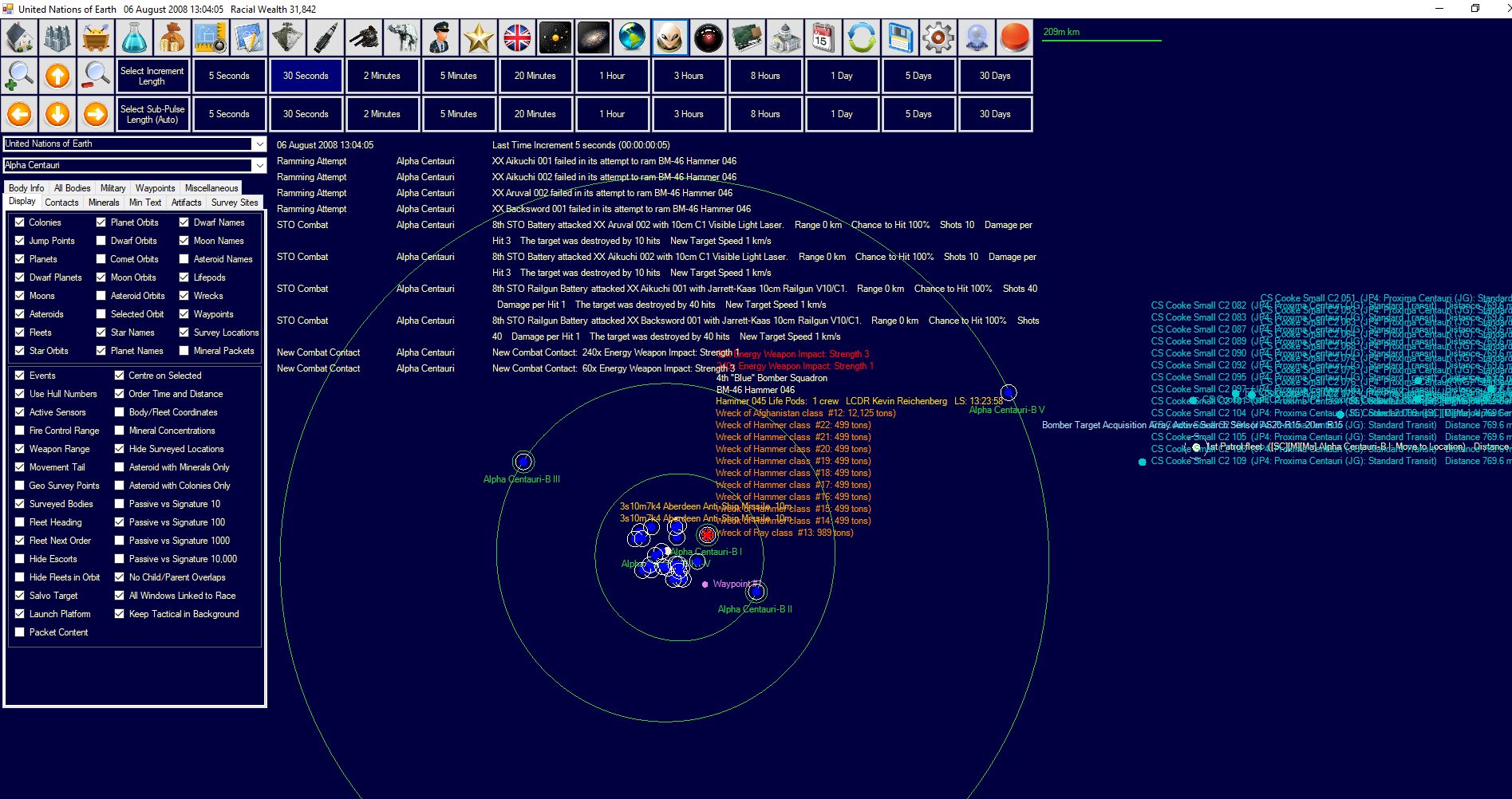Screen dimensions: 1512x799
Task: Zoom out of the system map
Action: (x=96, y=76)
